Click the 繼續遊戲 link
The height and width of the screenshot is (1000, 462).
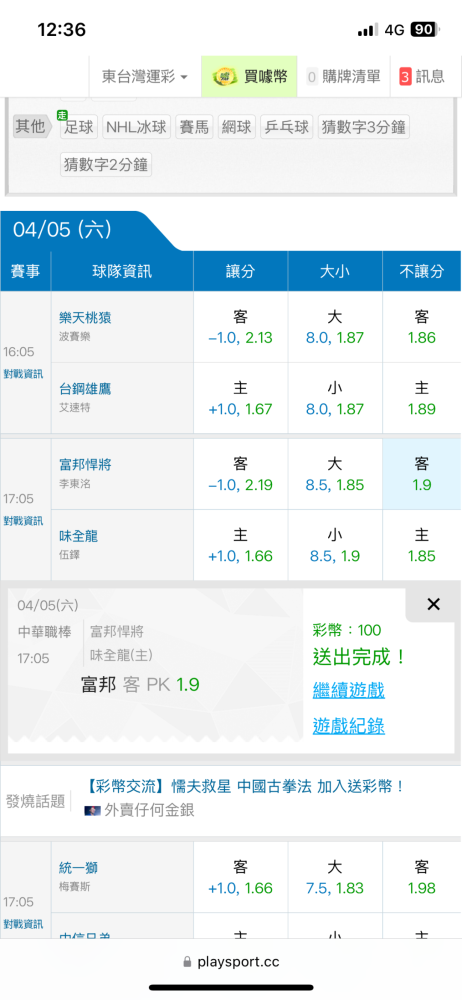(x=349, y=689)
